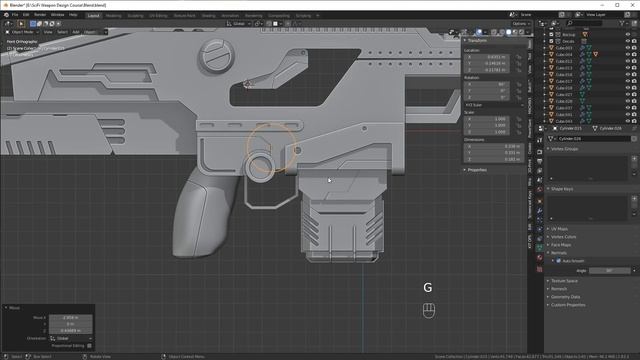Screen dimensions: 640x360
Task: Hide Cube.012 with its eye icon
Action: click(628, 61)
